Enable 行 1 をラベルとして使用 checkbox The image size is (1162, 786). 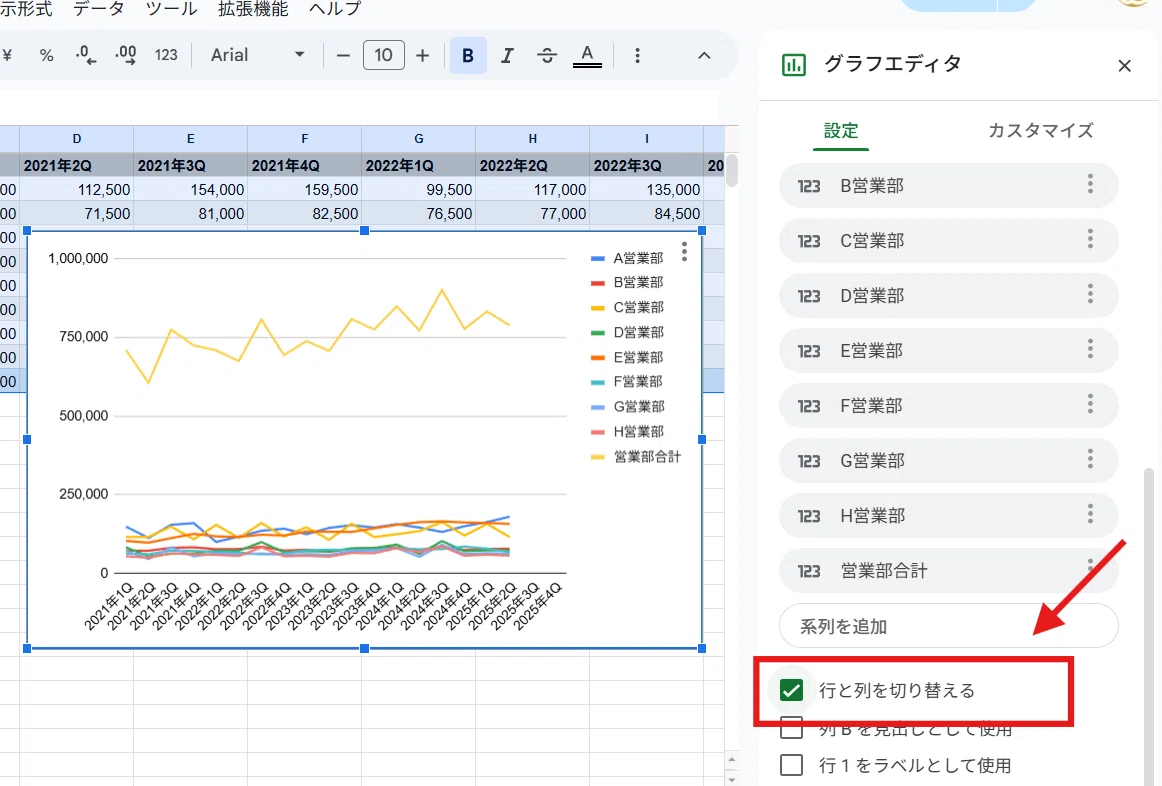tap(791, 765)
